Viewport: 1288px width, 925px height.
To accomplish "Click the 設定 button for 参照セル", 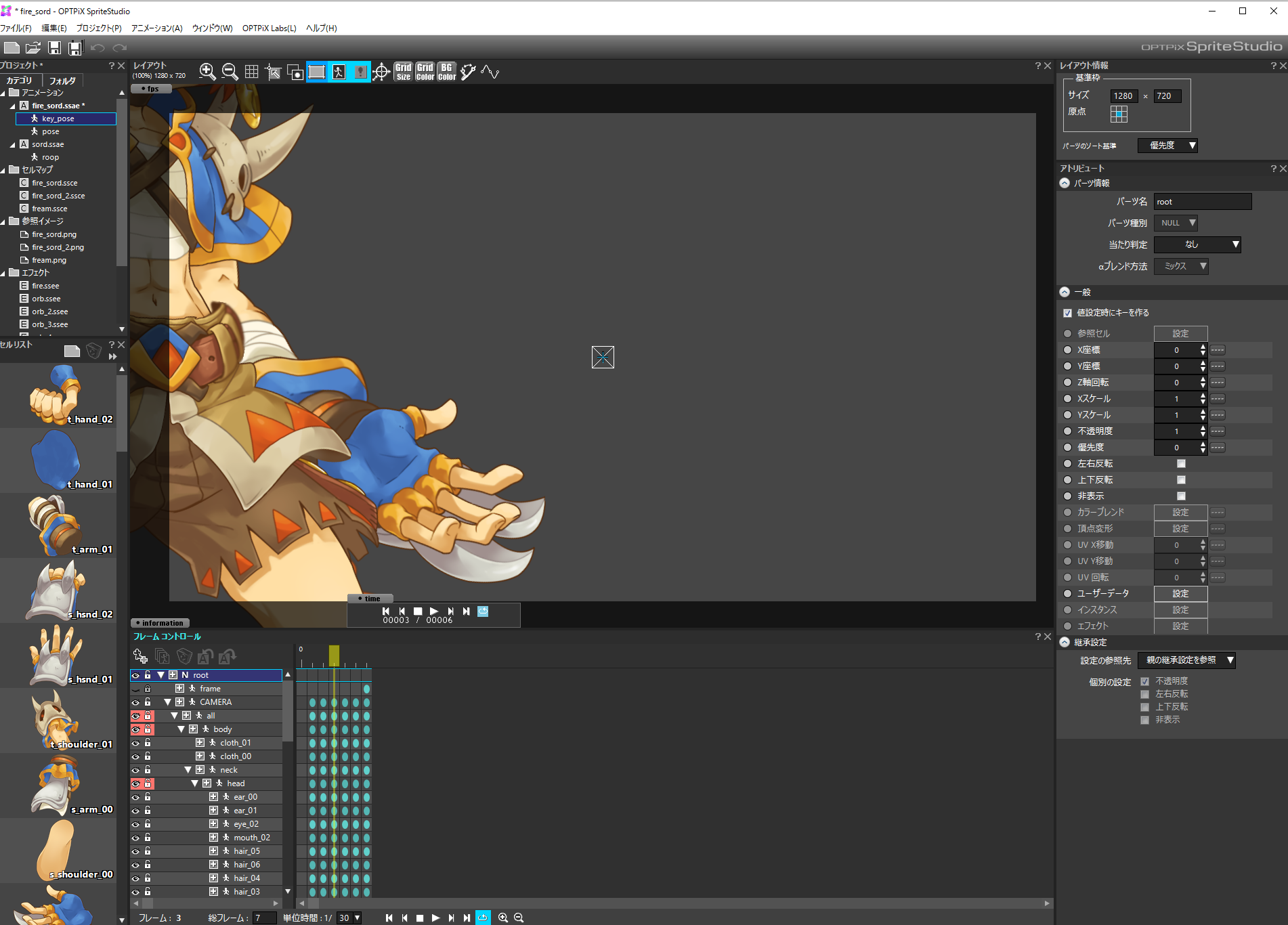I will coord(1181,334).
